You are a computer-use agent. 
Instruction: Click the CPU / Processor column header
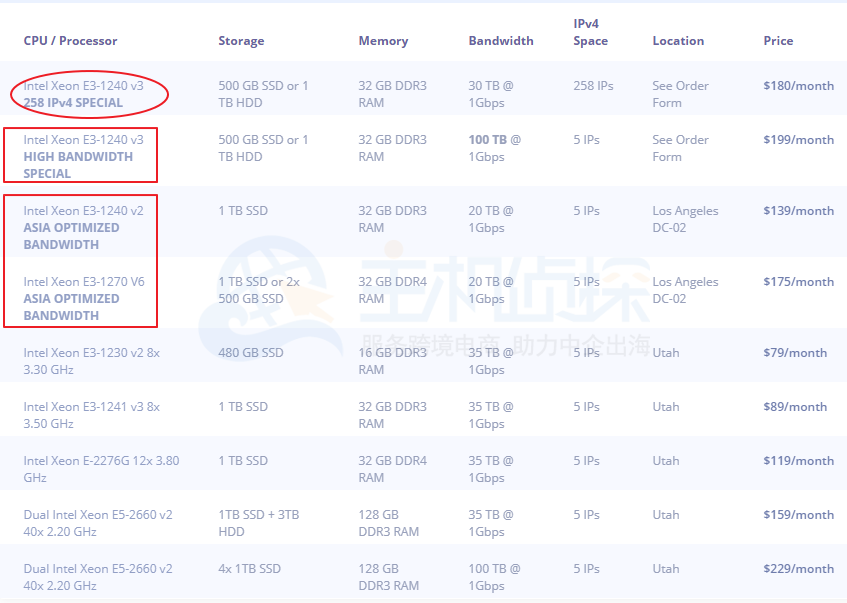70,41
